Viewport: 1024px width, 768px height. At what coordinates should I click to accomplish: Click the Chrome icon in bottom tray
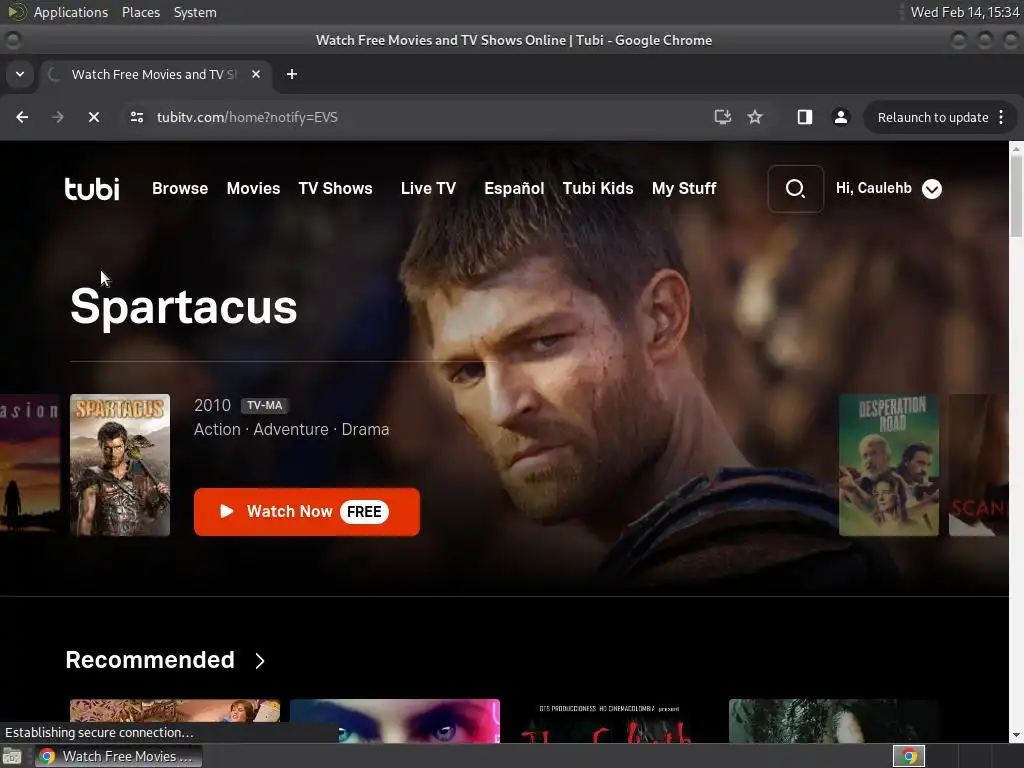(x=908, y=756)
